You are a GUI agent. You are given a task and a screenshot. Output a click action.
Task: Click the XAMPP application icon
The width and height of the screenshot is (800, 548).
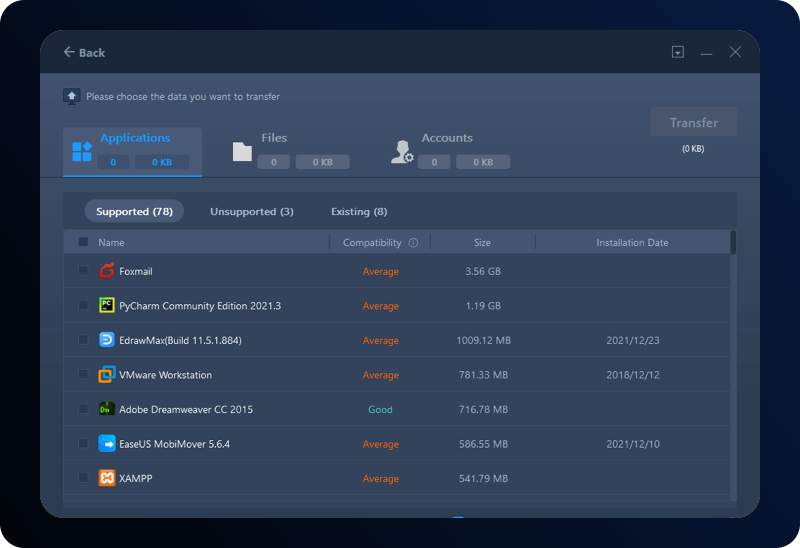tap(107, 479)
